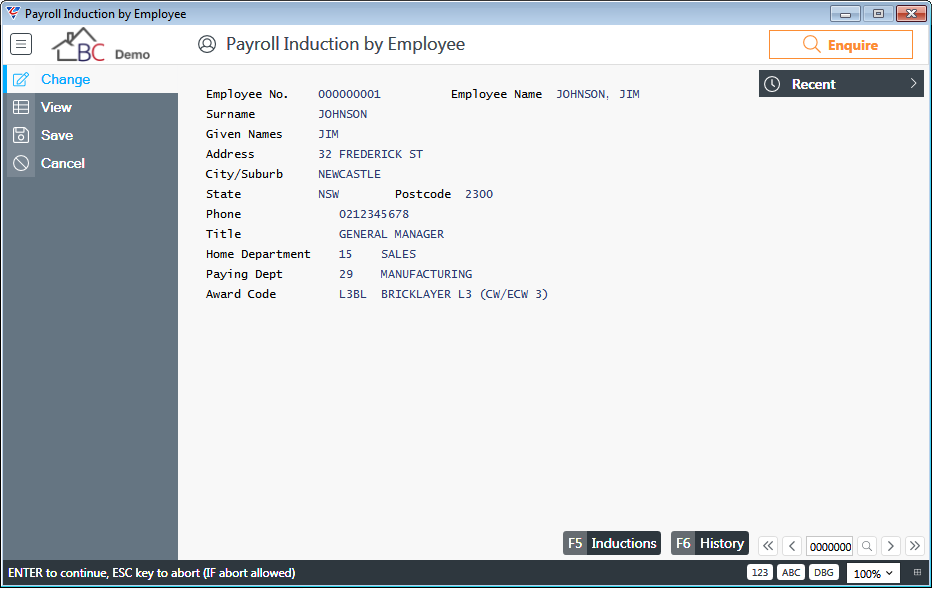Click the ENTER to continue status message
The width and height of the screenshot is (933, 589).
(152, 573)
